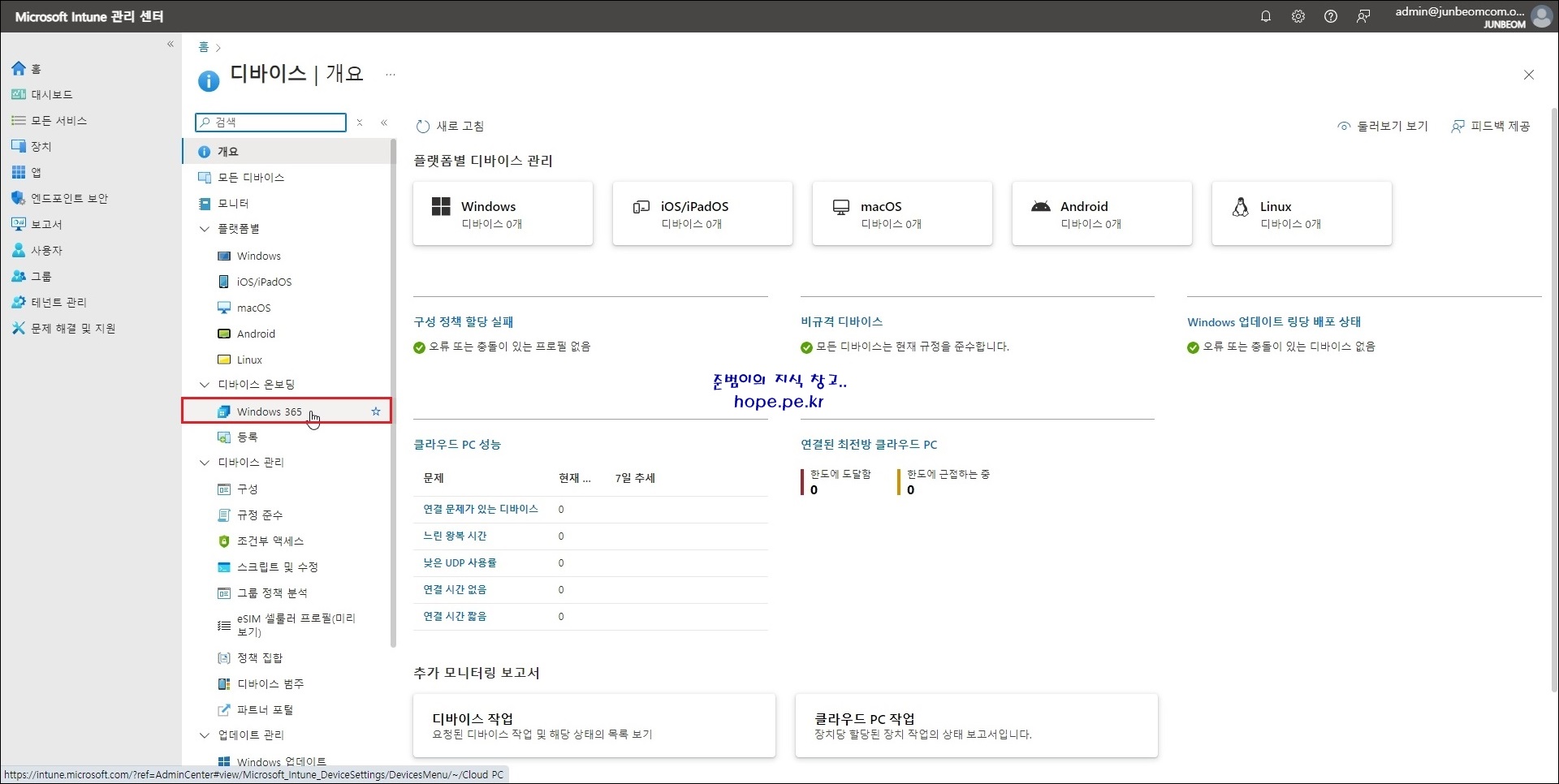Viewport: 1559px width, 784px height.
Task: Click the 문제 해결 및 지원 icon
Action: tap(18, 329)
